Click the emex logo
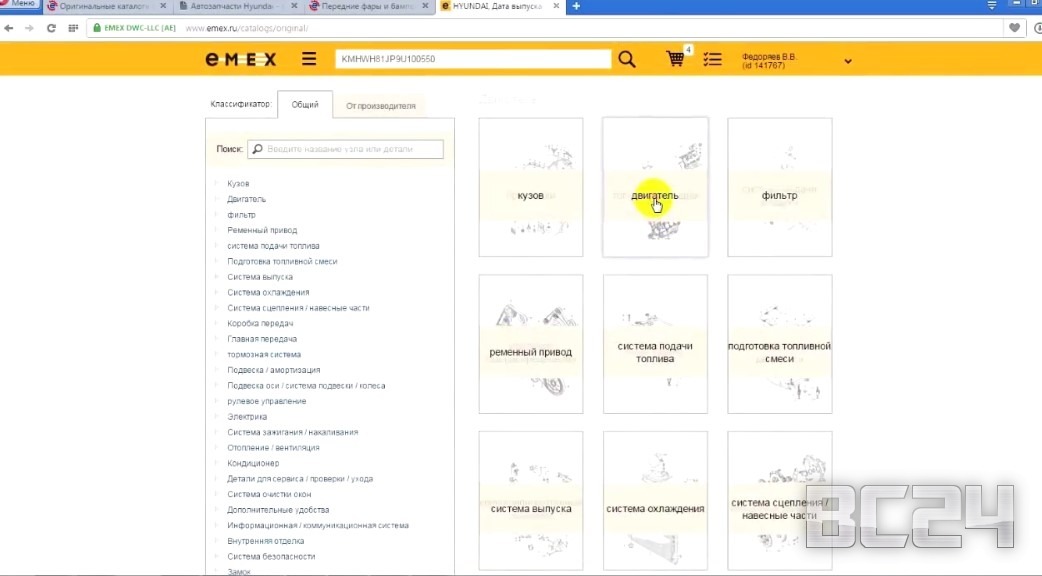This screenshot has height=576, width=1042. coord(240,59)
